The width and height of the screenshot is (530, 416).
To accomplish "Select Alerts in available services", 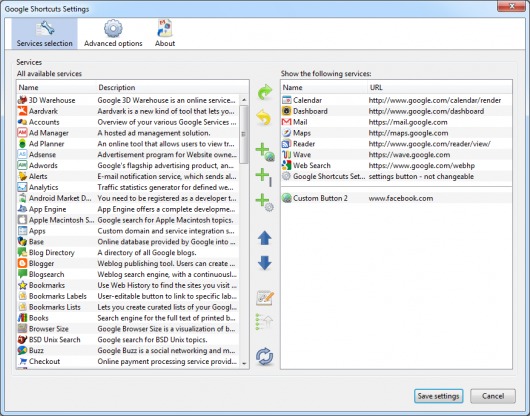I will (x=128, y=176).
